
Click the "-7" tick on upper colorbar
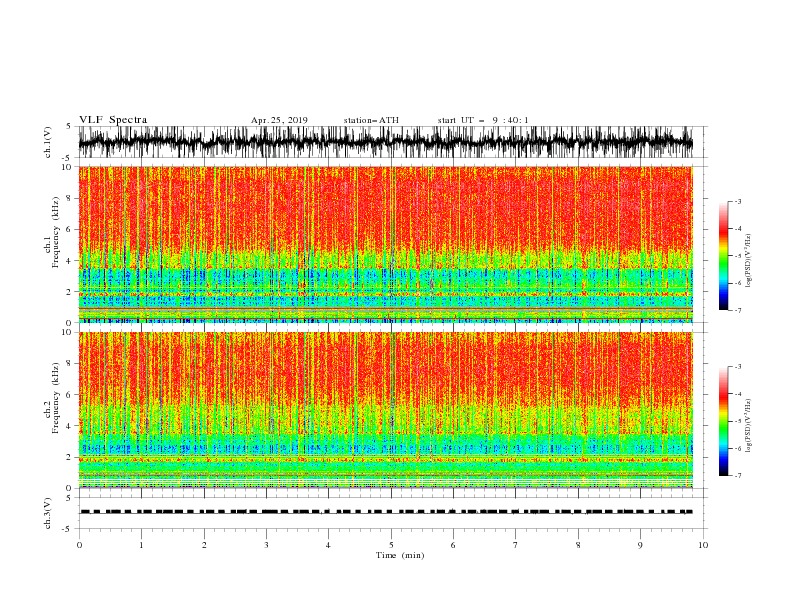point(737,310)
